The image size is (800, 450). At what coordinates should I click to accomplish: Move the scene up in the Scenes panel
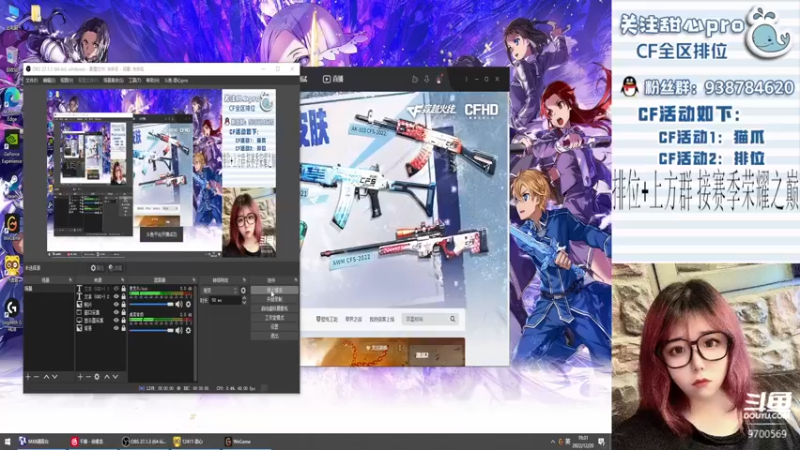(46, 377)
